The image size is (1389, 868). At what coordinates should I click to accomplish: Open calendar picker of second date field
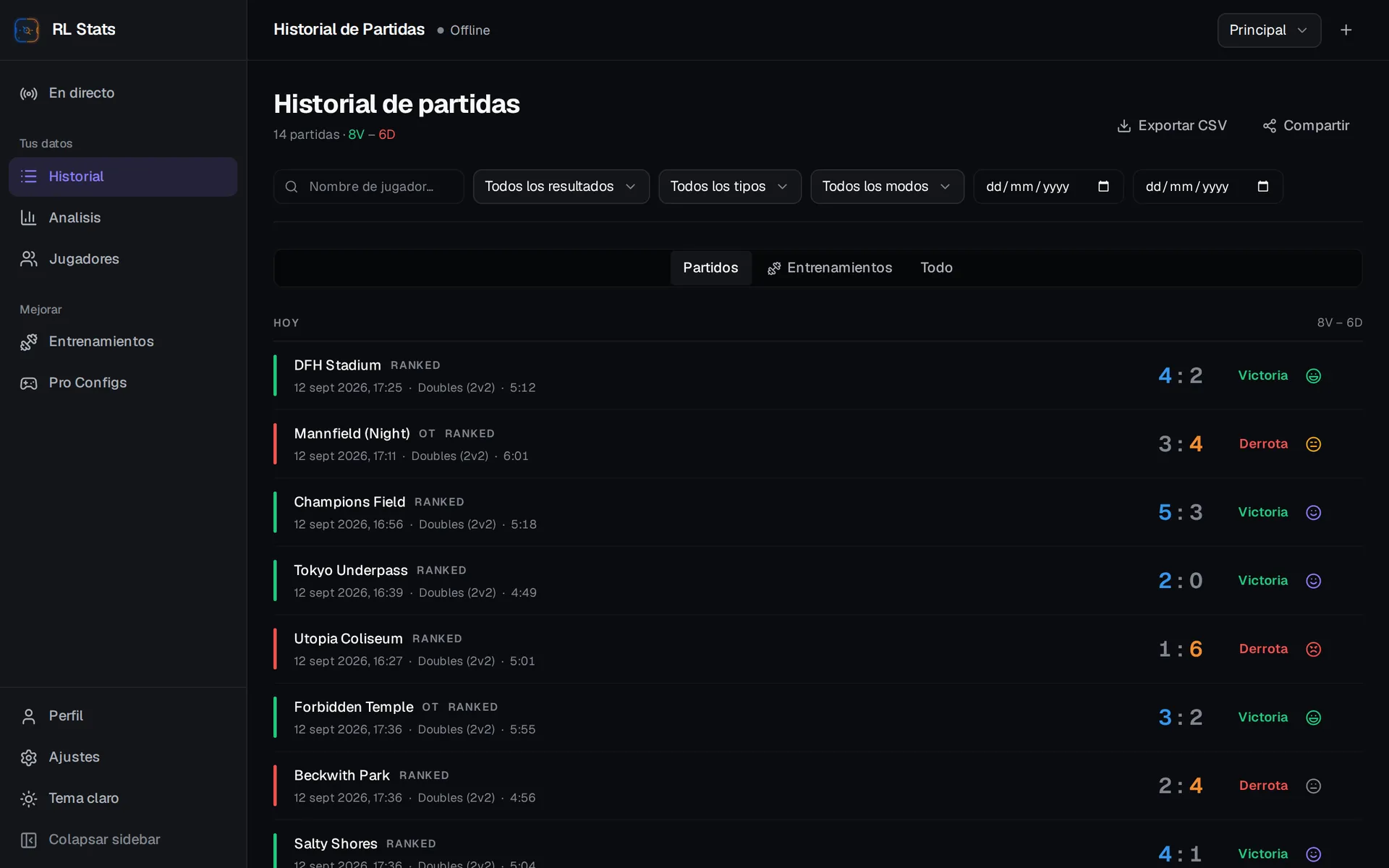[x=1263, y=187]
